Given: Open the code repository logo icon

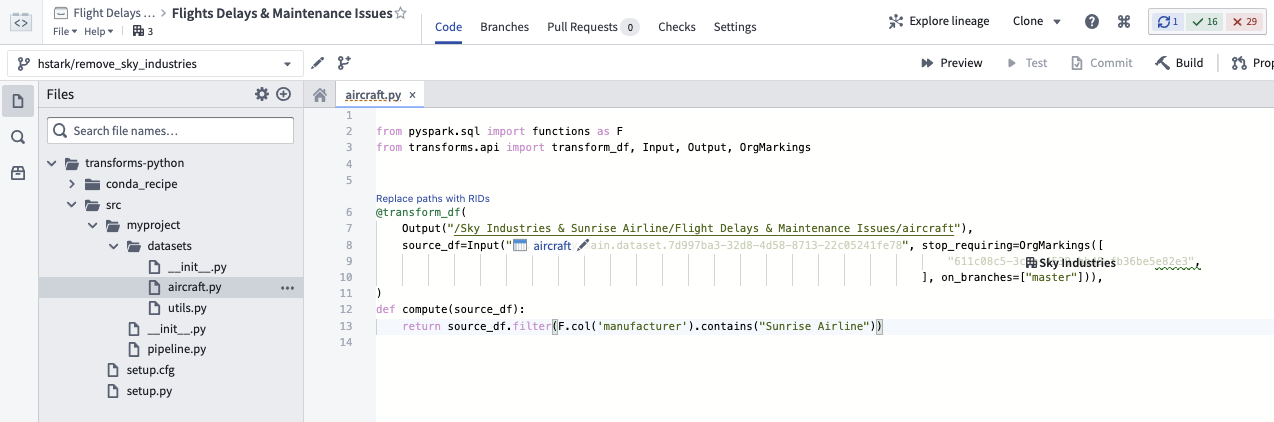Looking at the screenshot, I should pos(20,21).
